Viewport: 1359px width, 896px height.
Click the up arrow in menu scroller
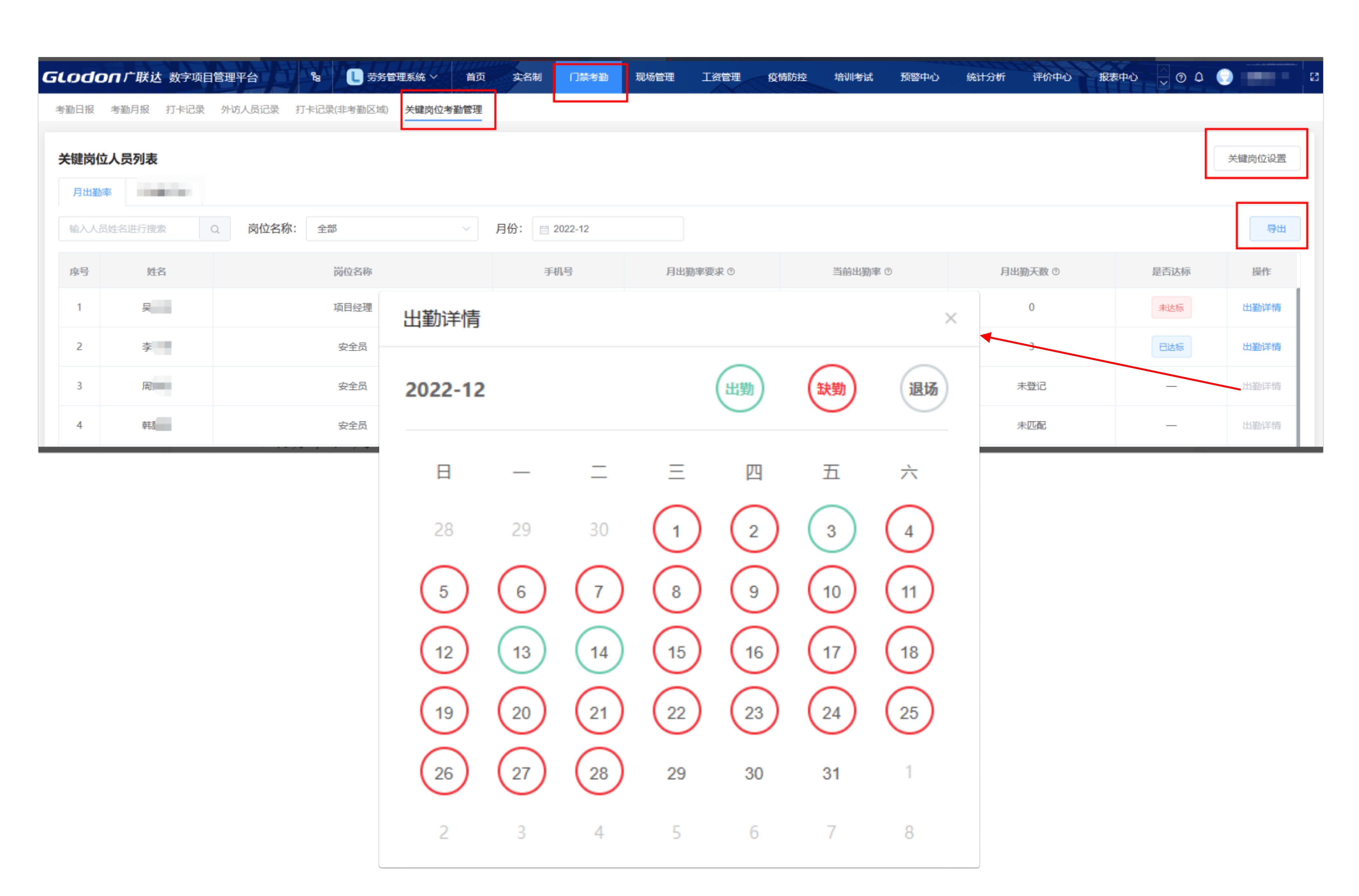[x=1163, y=70]
